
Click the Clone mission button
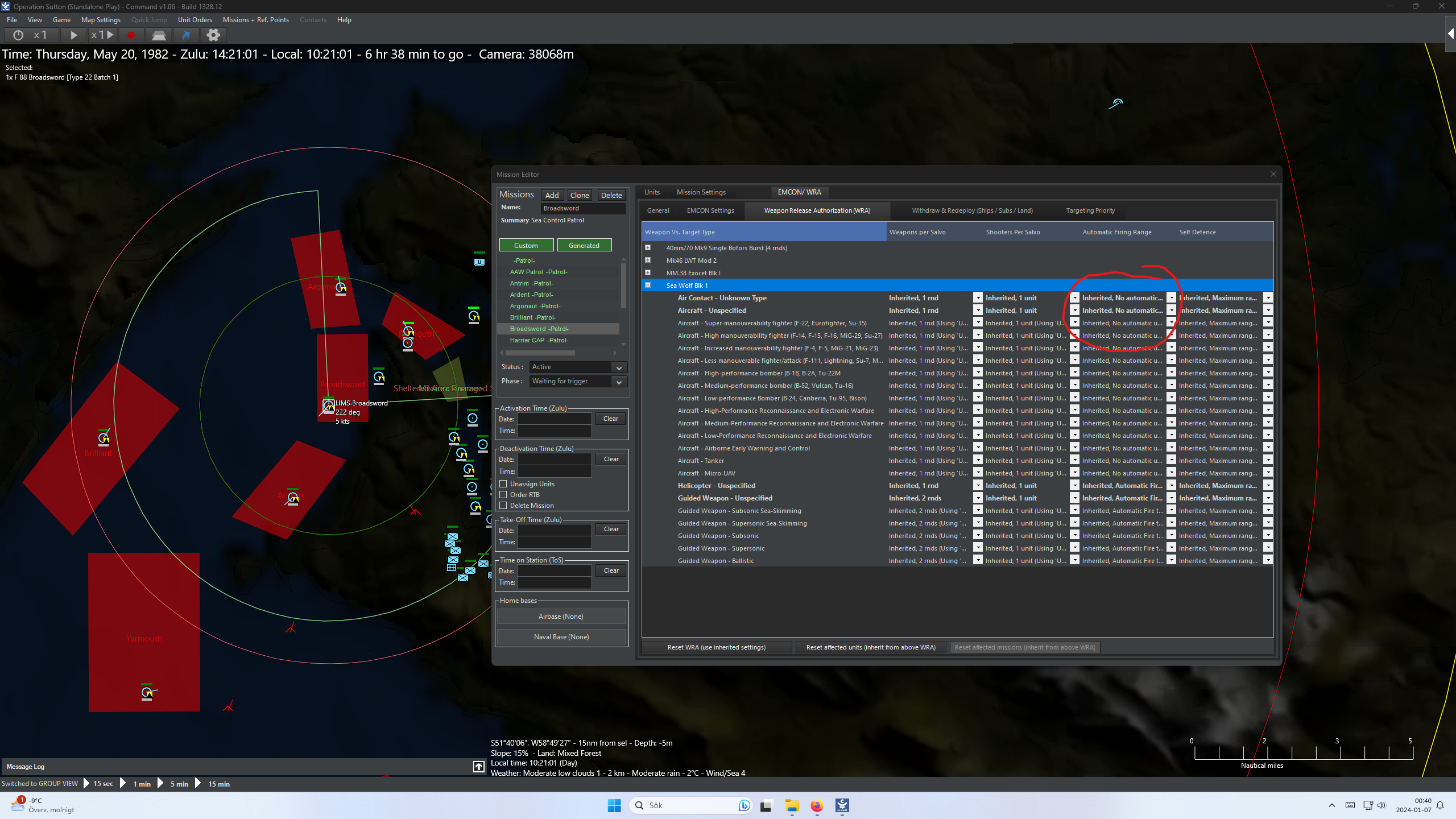coord(579,195)
